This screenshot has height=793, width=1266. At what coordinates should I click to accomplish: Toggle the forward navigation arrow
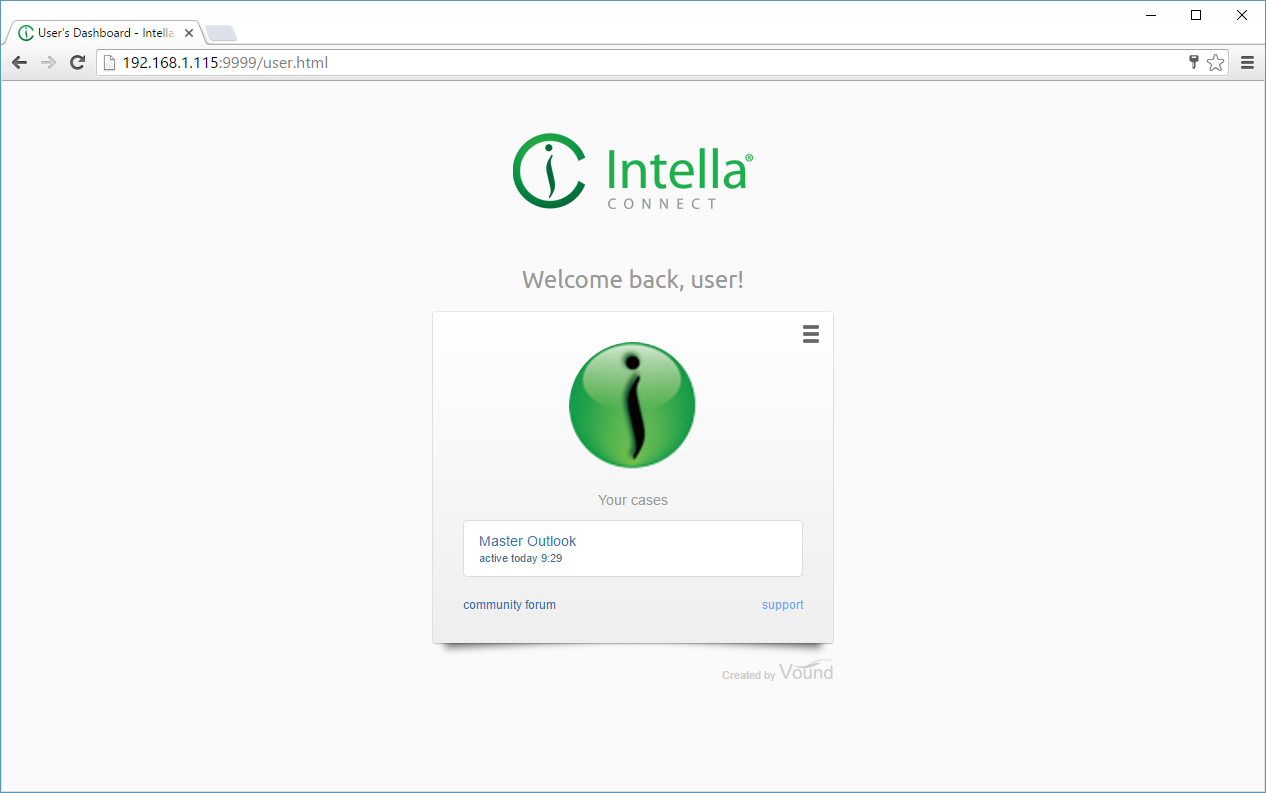click(48, 62)
